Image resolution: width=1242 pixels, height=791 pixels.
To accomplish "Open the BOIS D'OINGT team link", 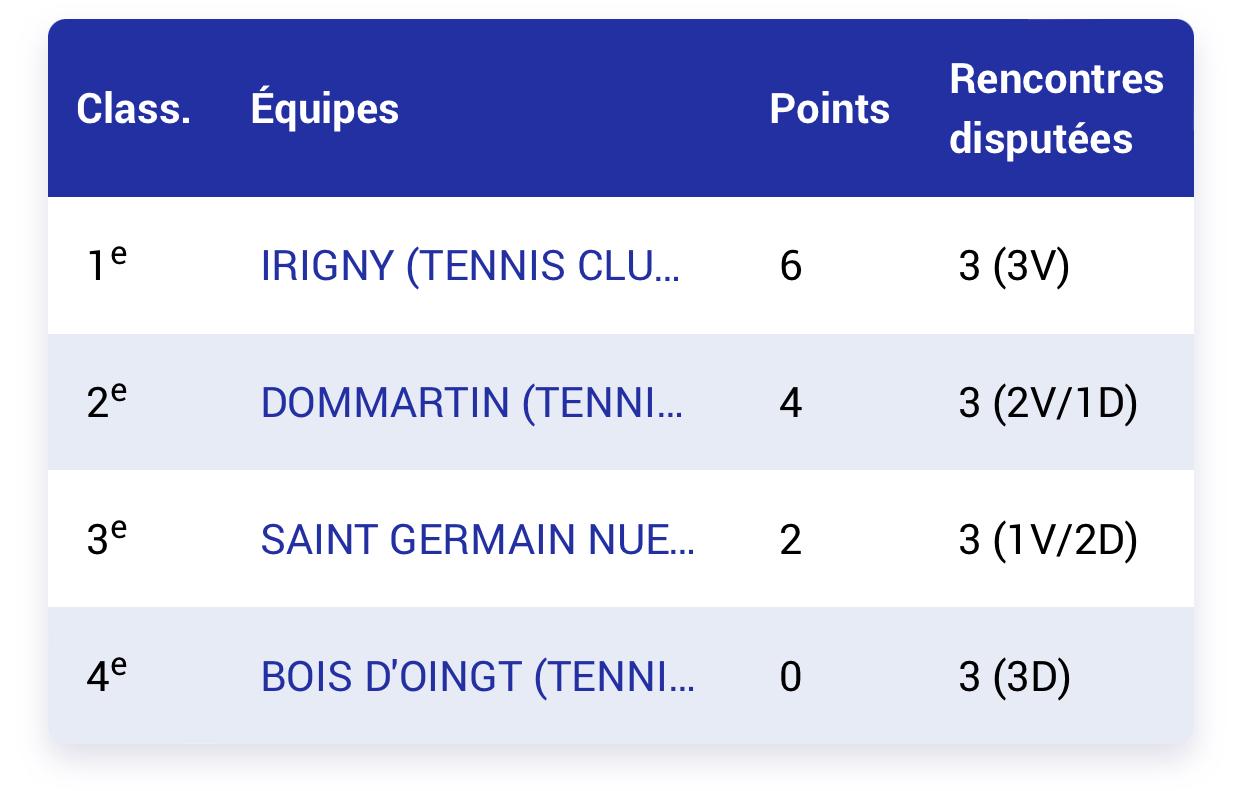I will click(477, 677).
